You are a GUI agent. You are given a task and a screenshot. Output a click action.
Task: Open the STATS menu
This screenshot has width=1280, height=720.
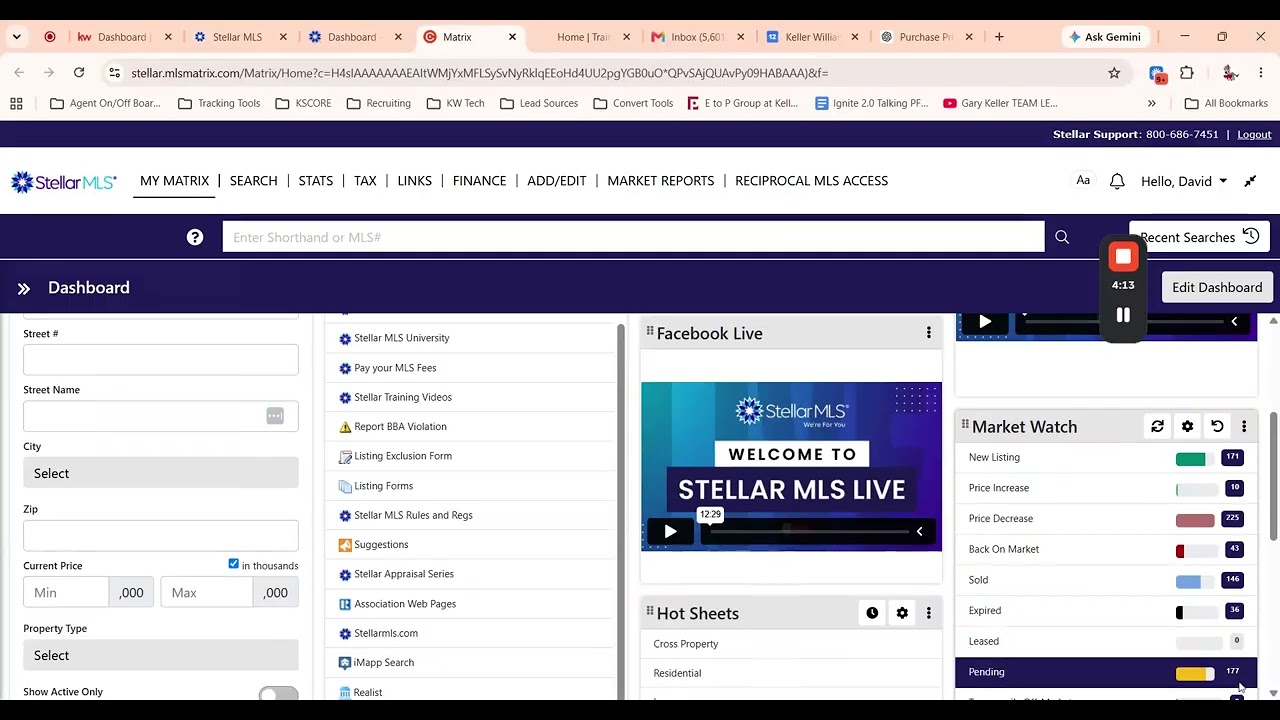click(315, 181)
